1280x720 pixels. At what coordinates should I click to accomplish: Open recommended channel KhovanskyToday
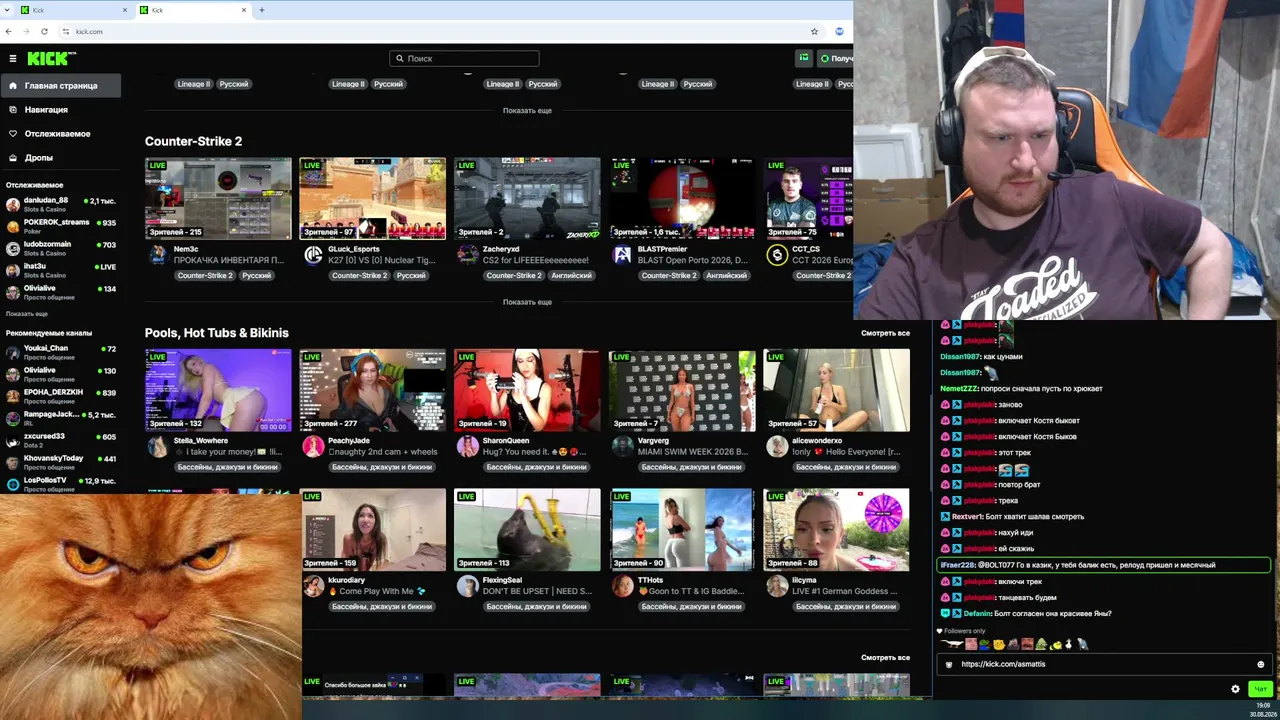pos(60,462)
